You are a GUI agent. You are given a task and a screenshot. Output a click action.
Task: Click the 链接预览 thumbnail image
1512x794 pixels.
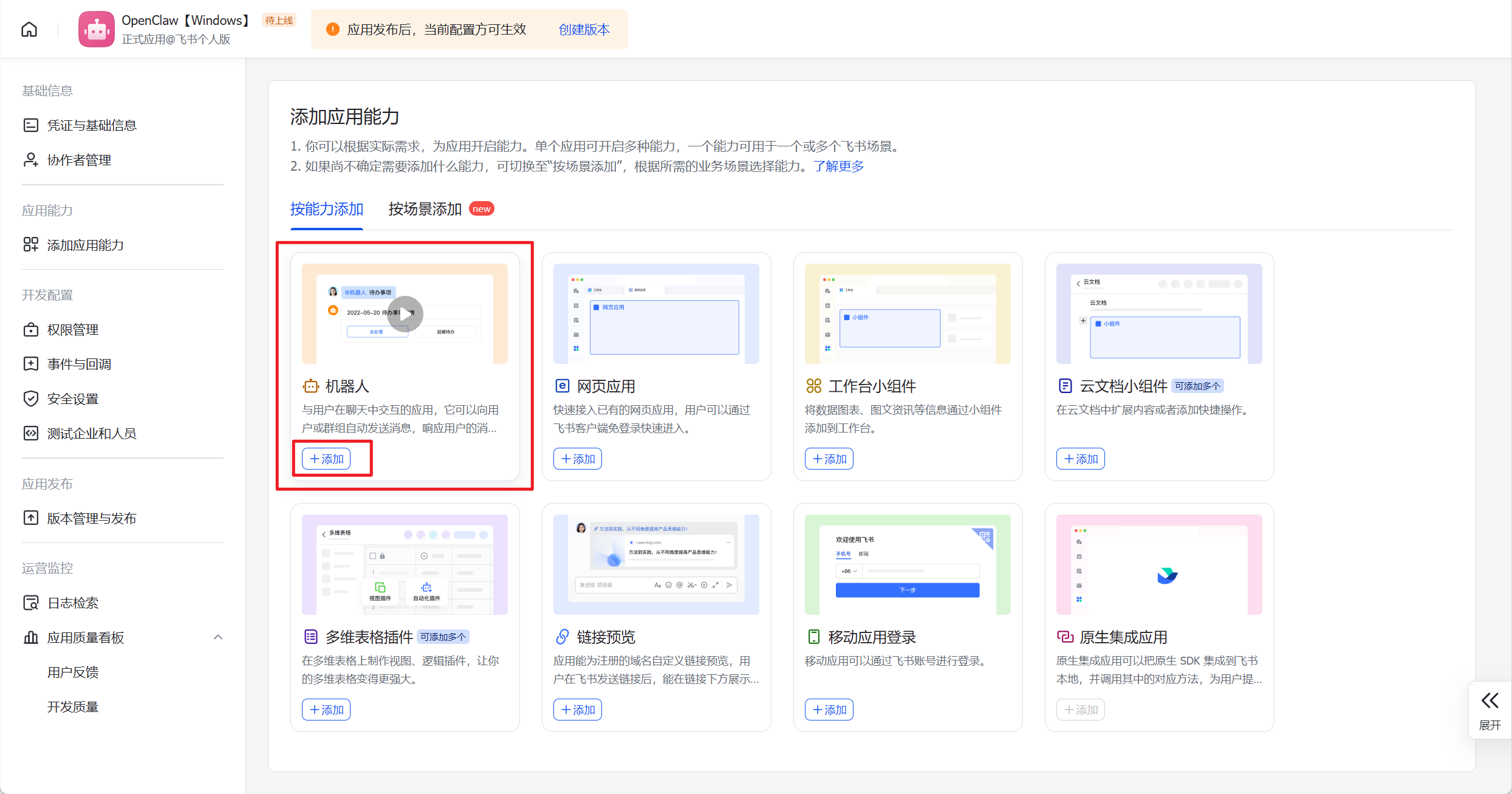coord(656,564)
